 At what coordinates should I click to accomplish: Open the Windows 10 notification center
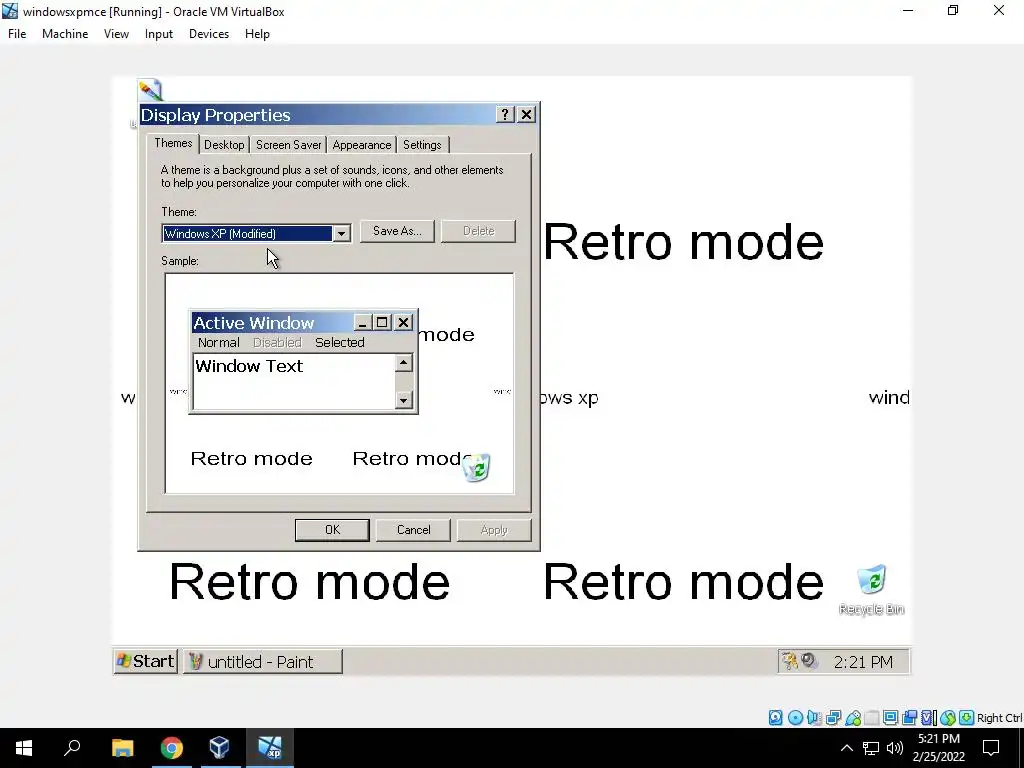tap(991, 748)
